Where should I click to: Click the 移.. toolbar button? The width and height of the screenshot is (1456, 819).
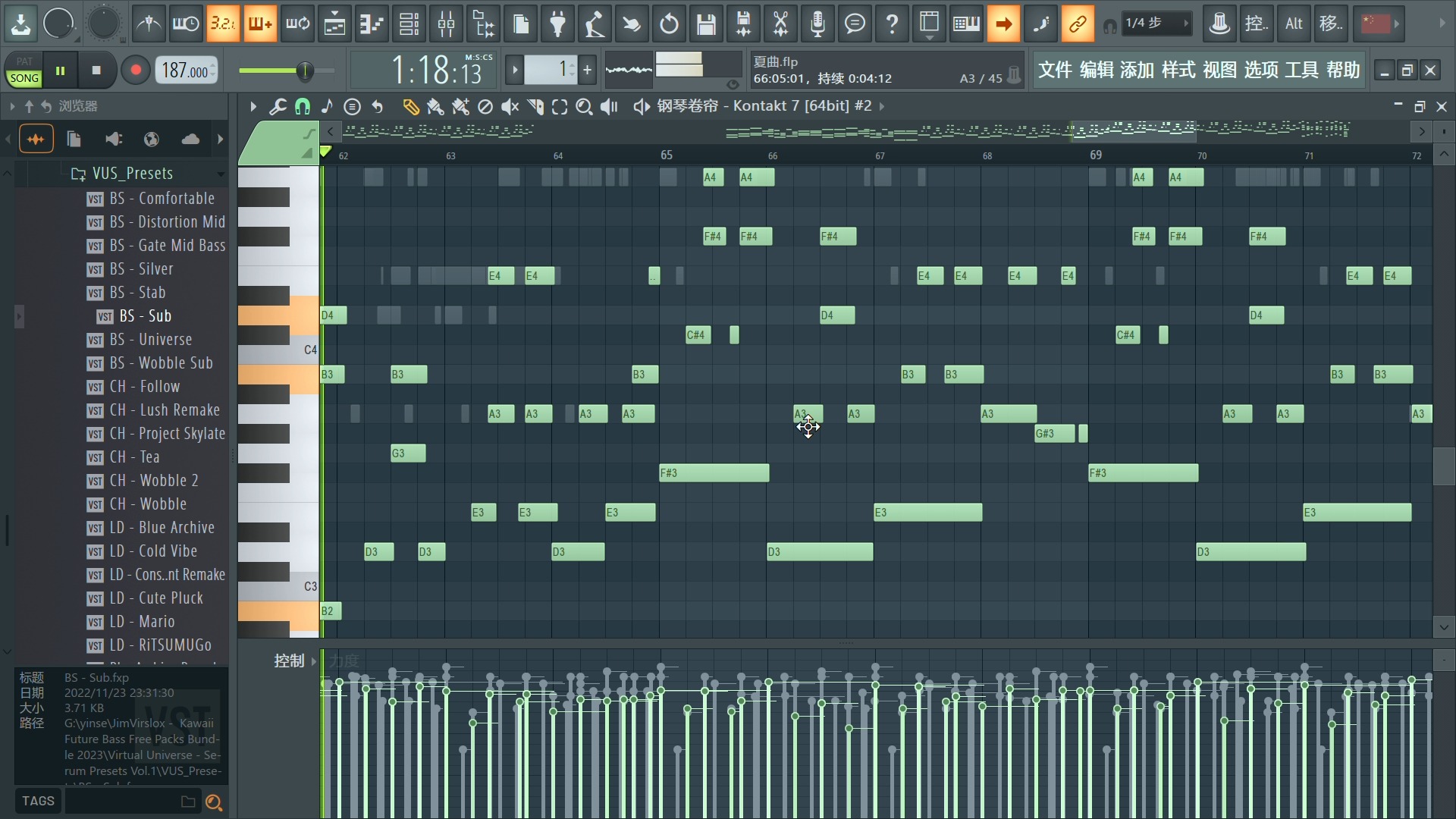[1331, 24]
